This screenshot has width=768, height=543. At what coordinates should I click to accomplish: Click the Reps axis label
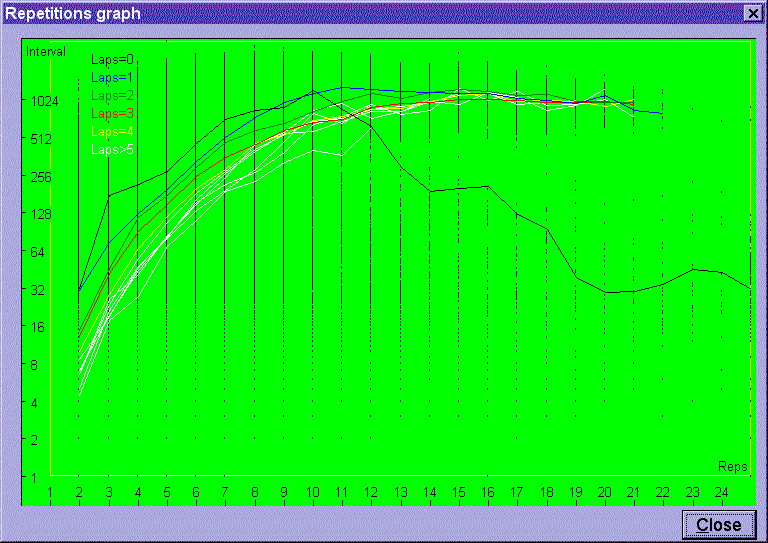(732, 467)
